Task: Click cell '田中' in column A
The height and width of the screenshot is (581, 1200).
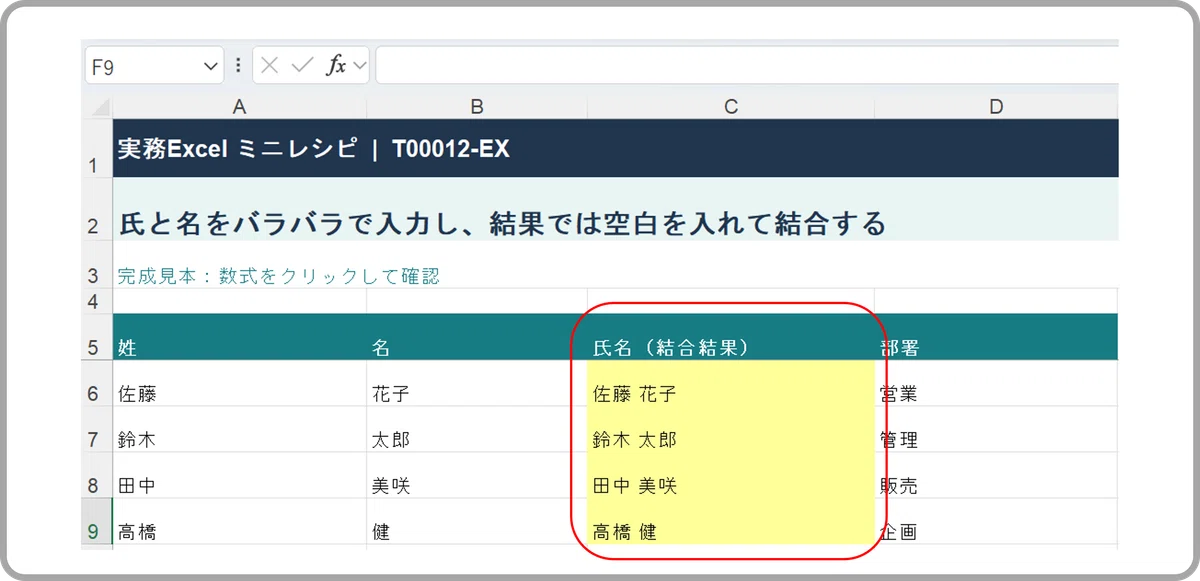Action: (x=239, y=476)
